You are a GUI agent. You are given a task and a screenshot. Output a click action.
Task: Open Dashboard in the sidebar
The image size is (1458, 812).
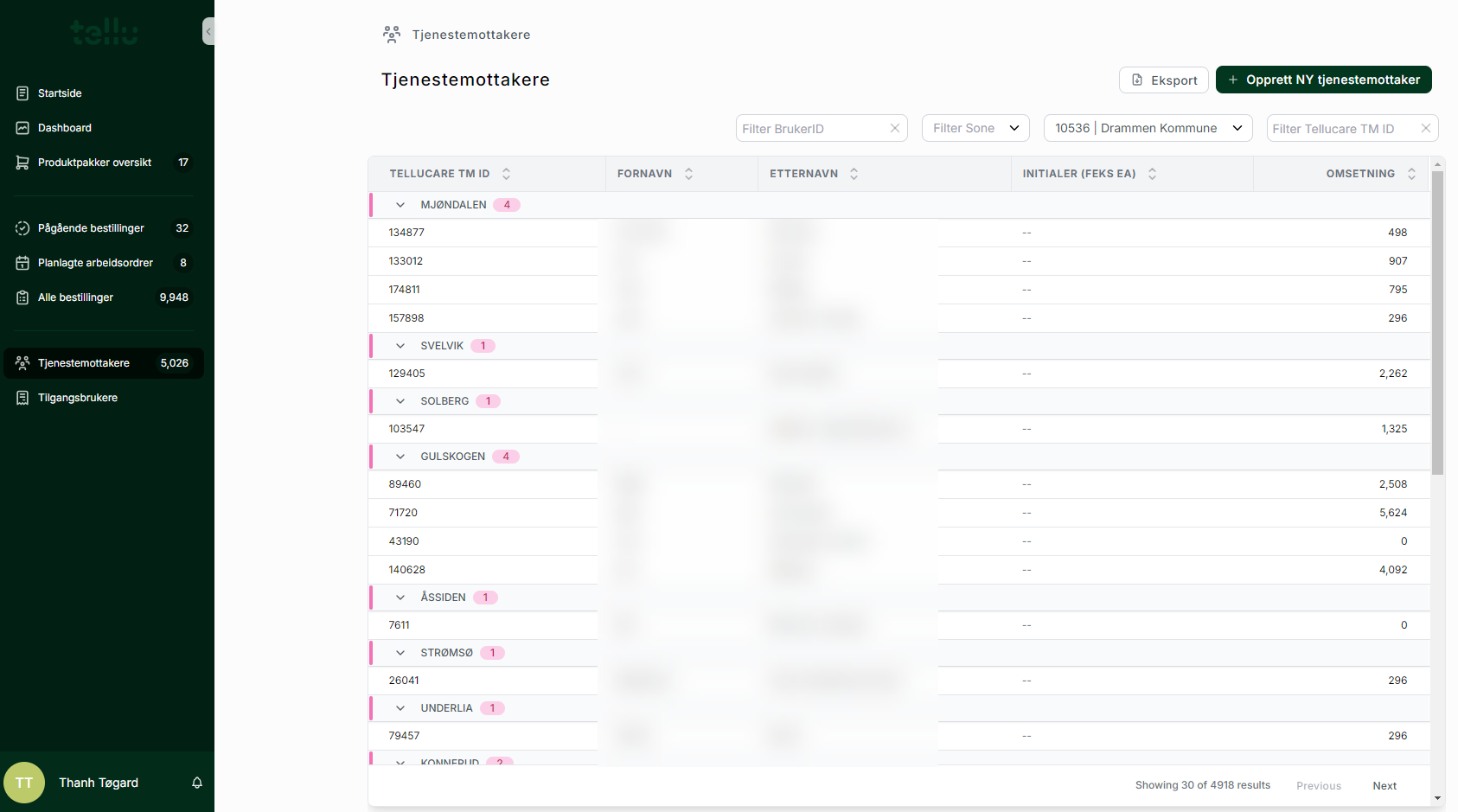(65, 128)
